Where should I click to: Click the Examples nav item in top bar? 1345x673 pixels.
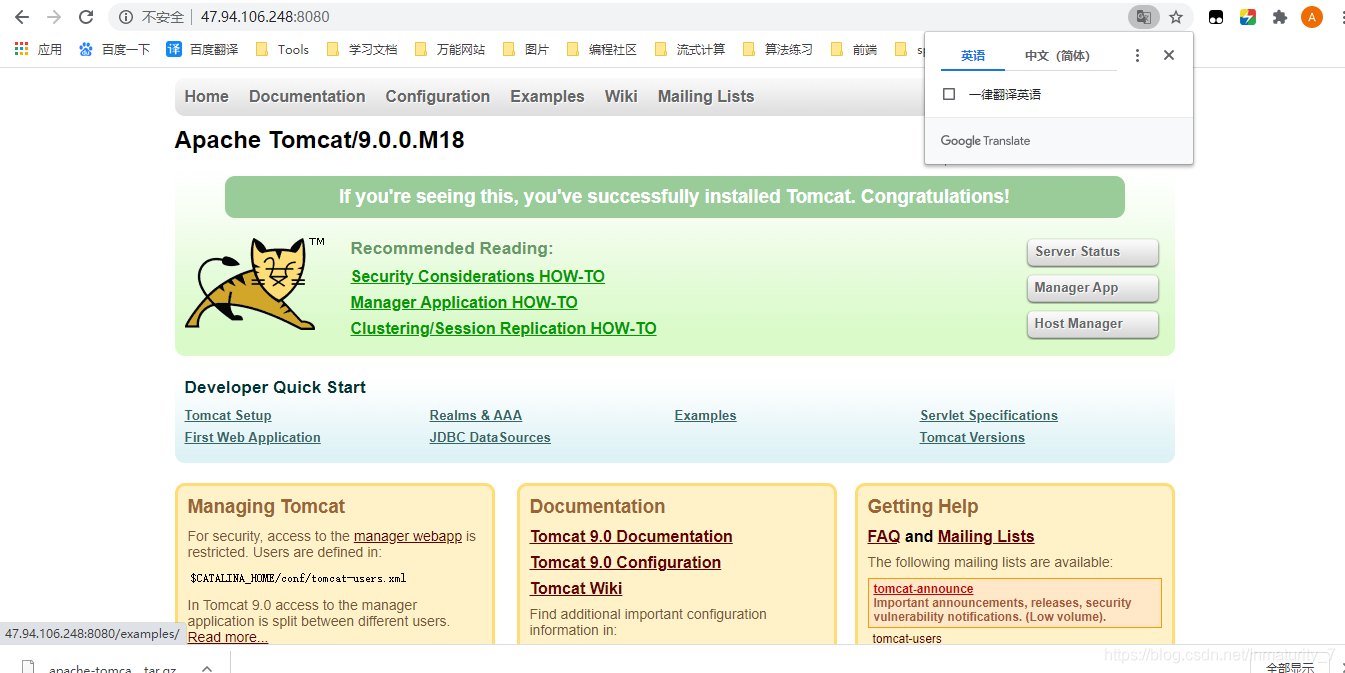click(548, 96)
